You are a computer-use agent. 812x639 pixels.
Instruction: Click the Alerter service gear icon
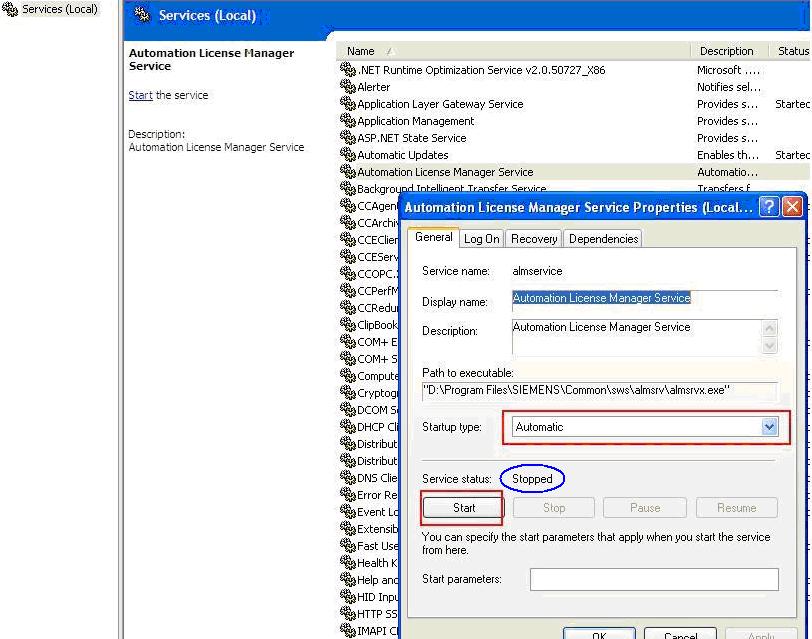347,86
